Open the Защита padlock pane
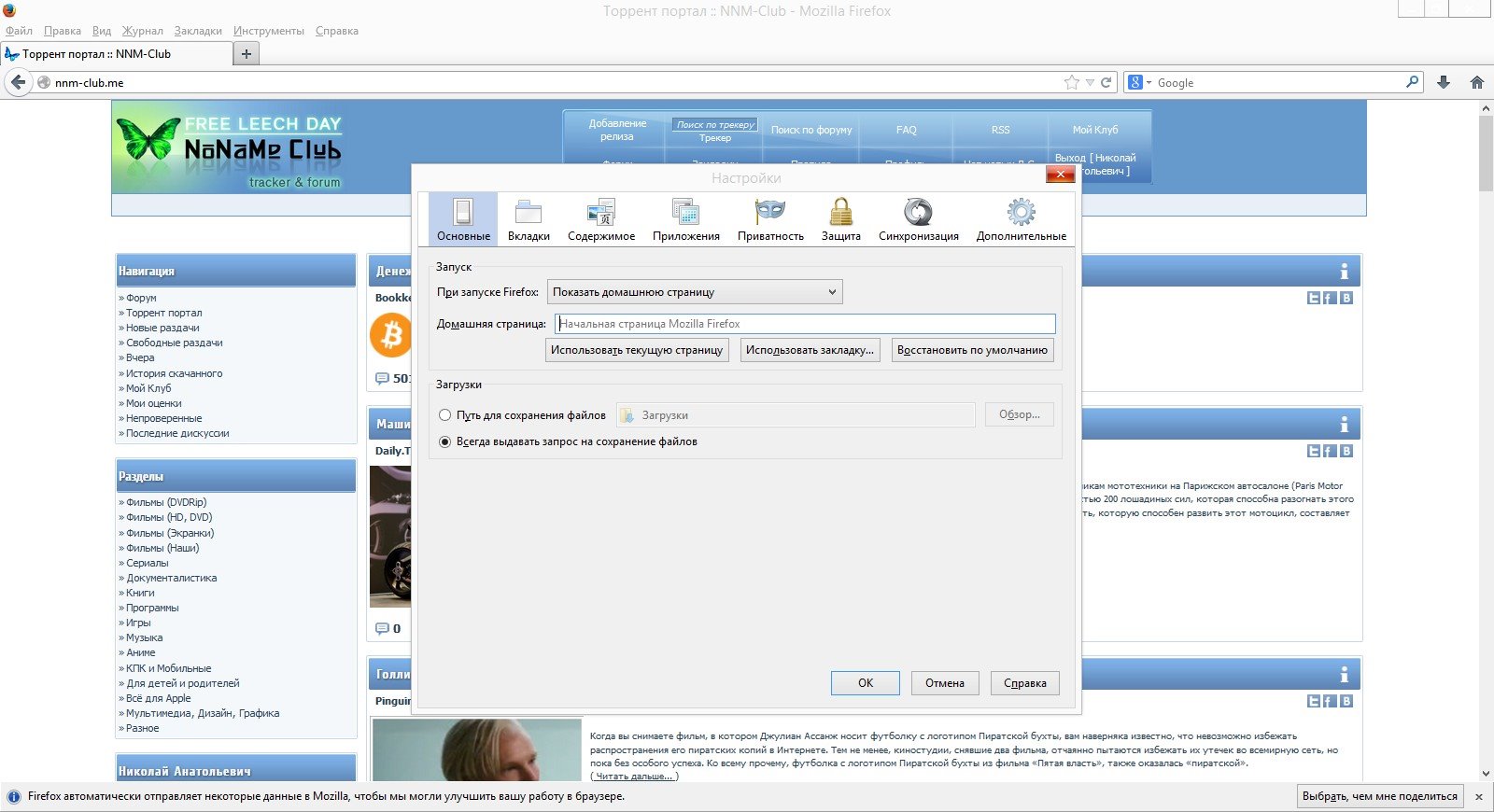Viewport: 1494px width, 812px height. 841,218
